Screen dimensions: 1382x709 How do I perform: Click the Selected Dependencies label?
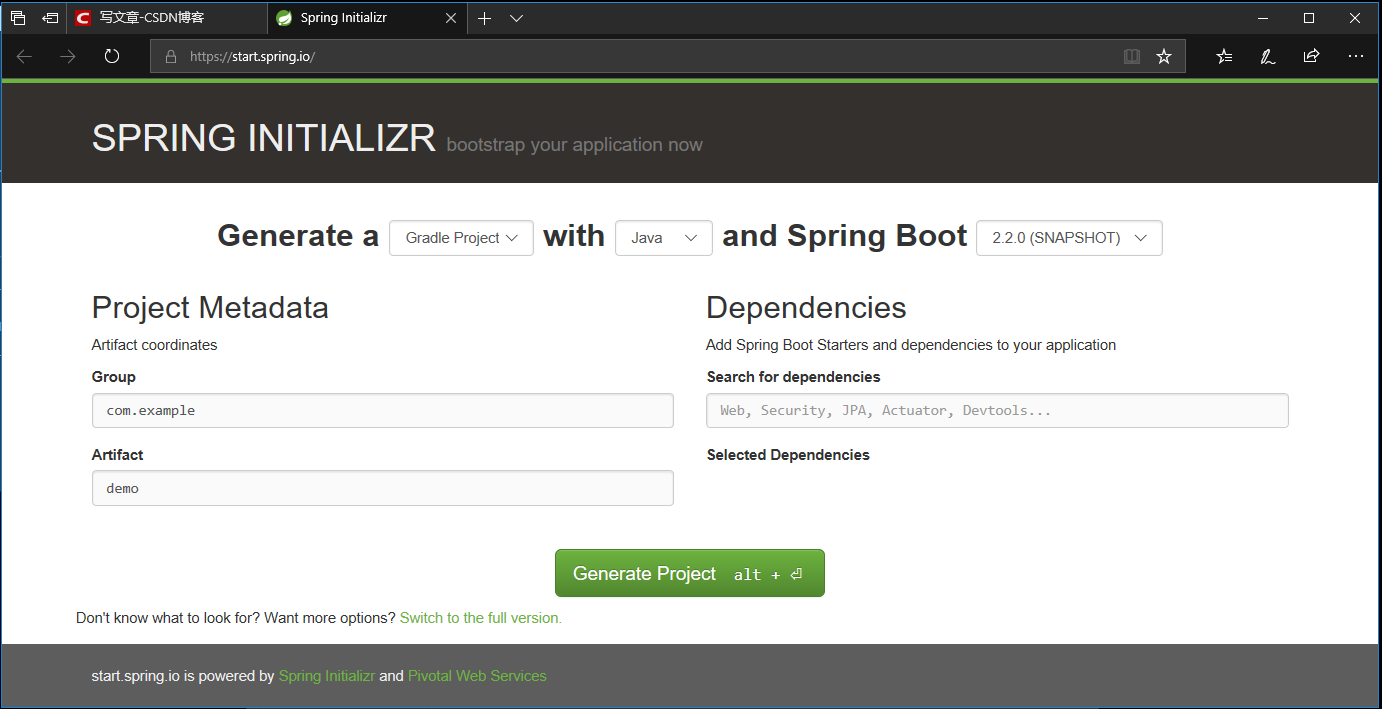[x=788, y=455]
